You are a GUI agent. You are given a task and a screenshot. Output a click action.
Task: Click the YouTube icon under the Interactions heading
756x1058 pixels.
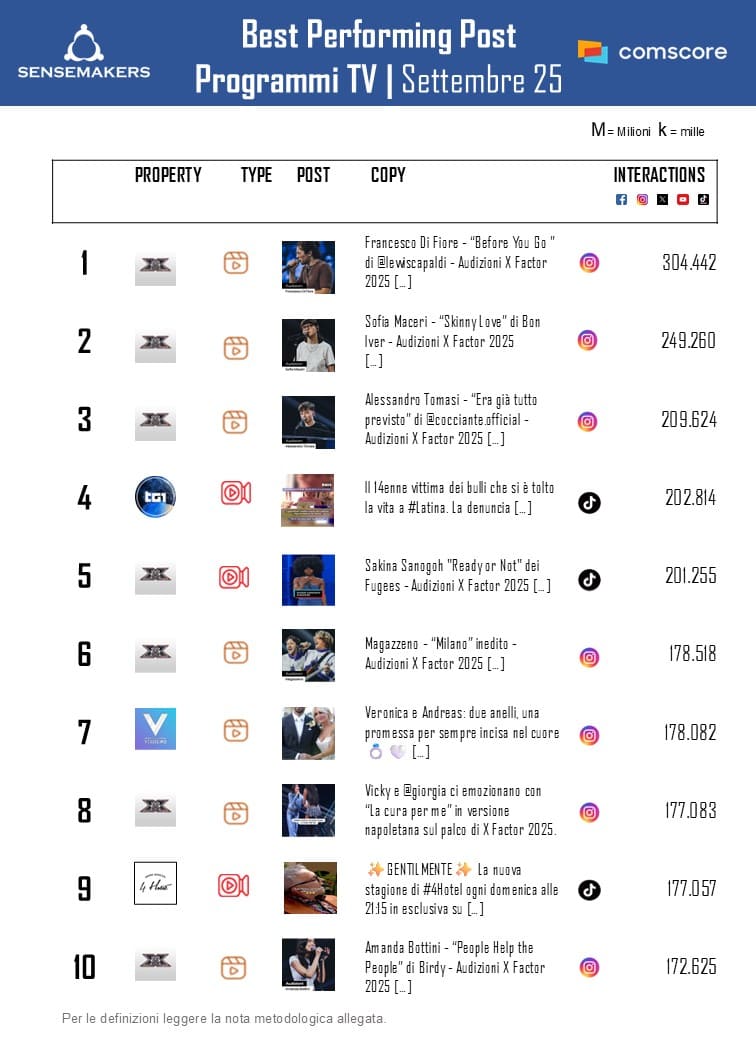pos(683,199)
